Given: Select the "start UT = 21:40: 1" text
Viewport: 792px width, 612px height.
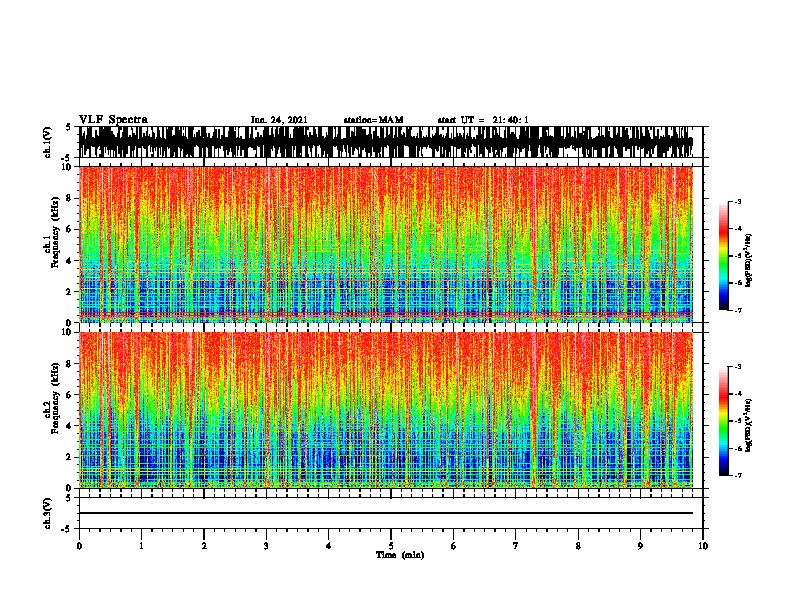Looking at the screenshot, I should click(483, 120).
